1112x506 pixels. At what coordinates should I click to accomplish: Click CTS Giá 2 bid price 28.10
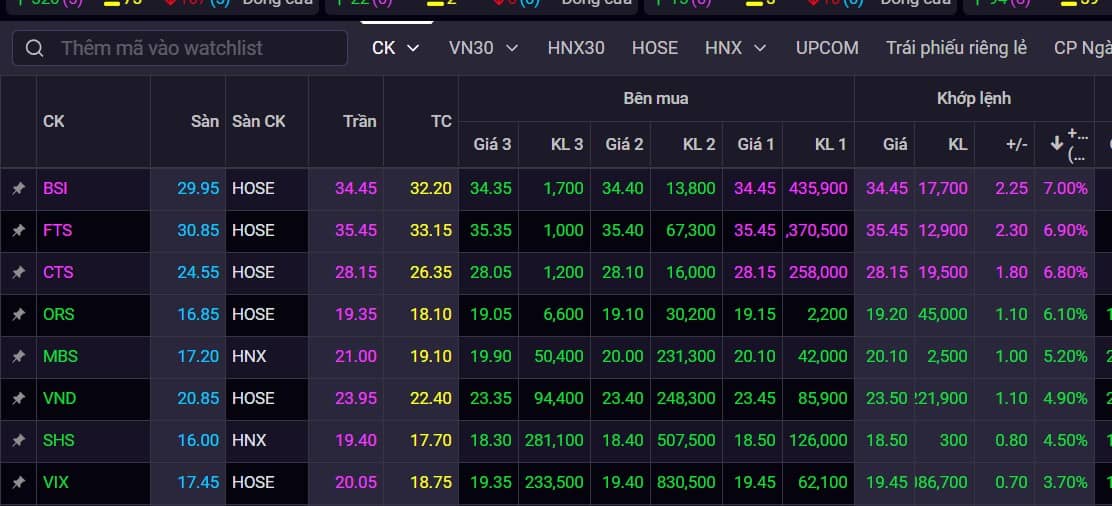coord(623,273)
